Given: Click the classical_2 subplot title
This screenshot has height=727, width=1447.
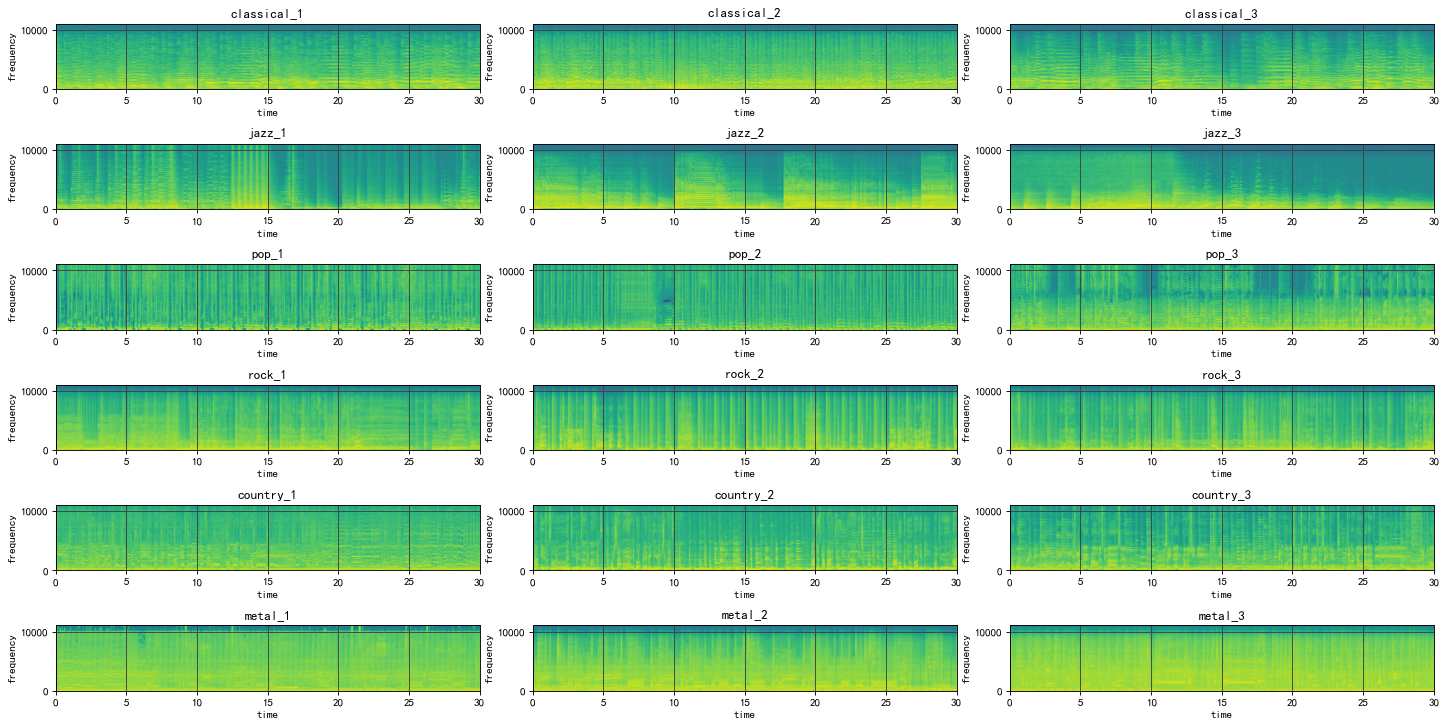Looking at the screenshot, I should (744, 13).
